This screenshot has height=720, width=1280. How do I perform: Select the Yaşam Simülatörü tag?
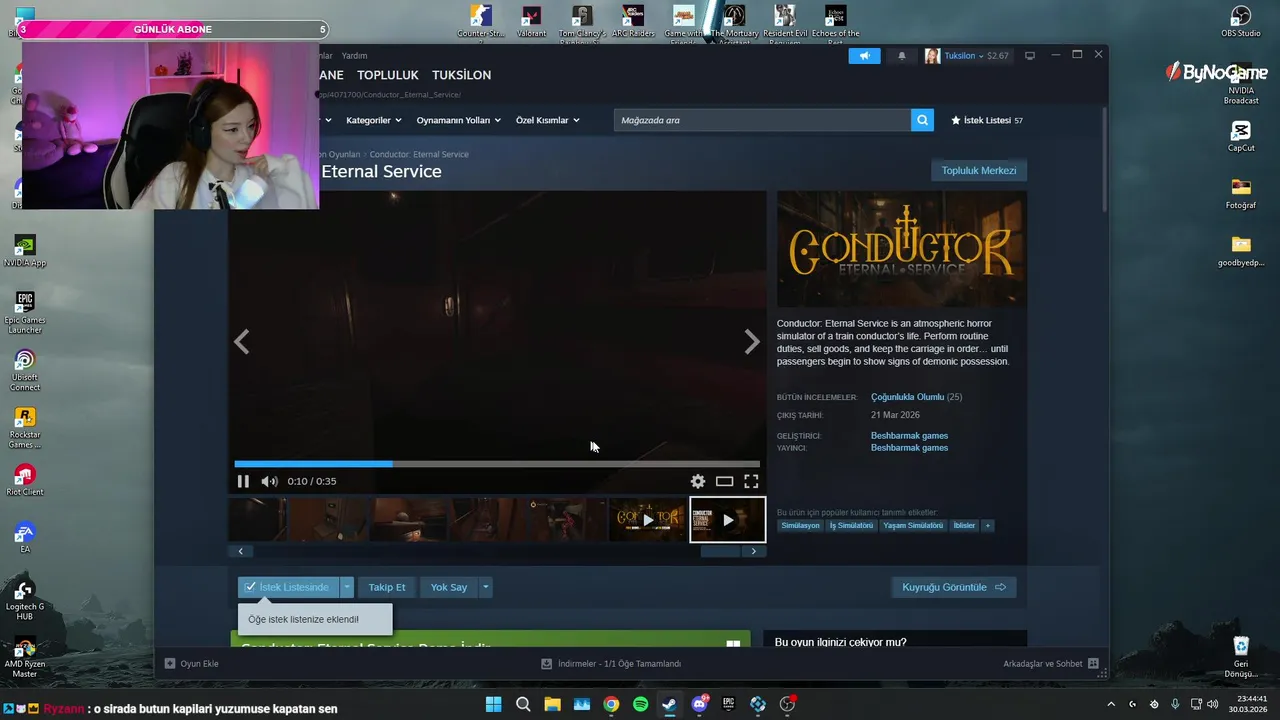(x=913, y=525)
